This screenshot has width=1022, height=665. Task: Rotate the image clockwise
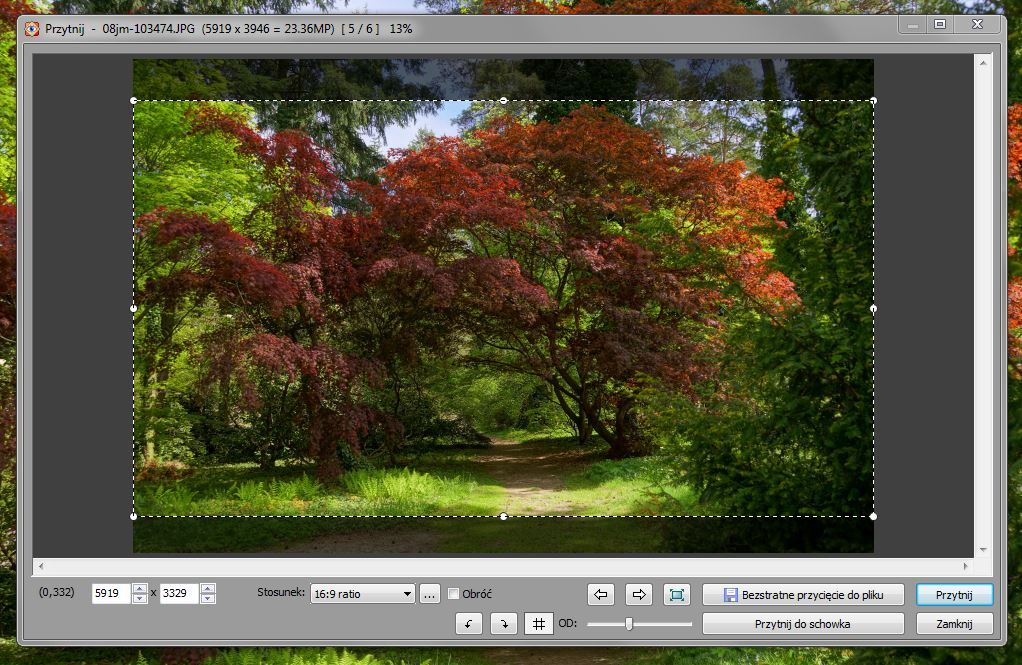point(504,624)
